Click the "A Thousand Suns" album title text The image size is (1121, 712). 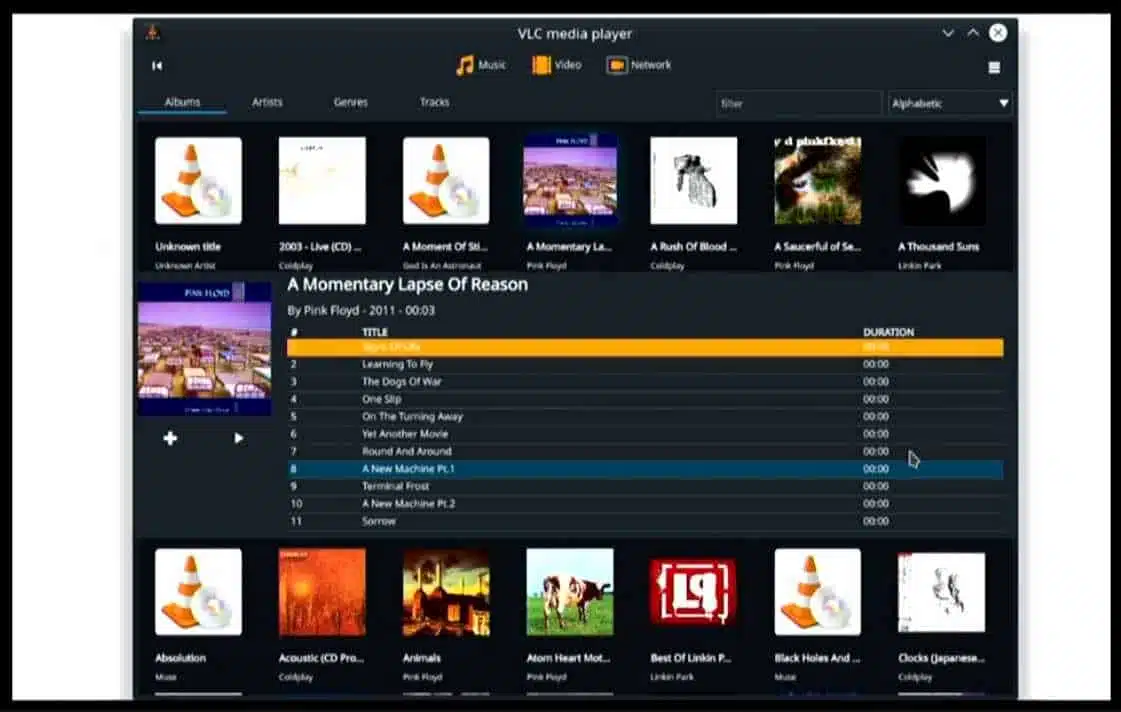tap(939, 247)
